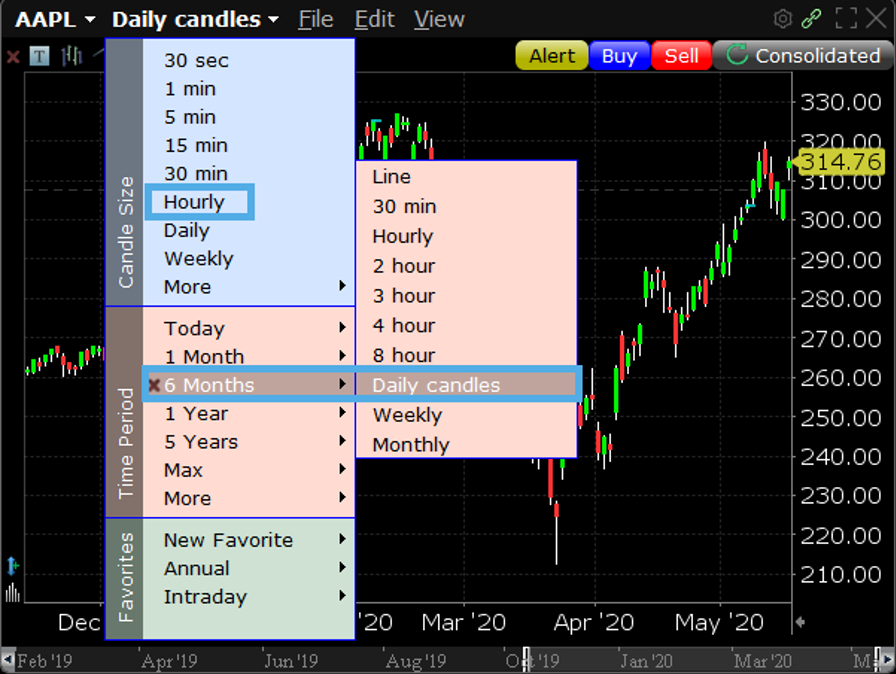Click the candlestick chart style icon

click(x=72, y=57)
